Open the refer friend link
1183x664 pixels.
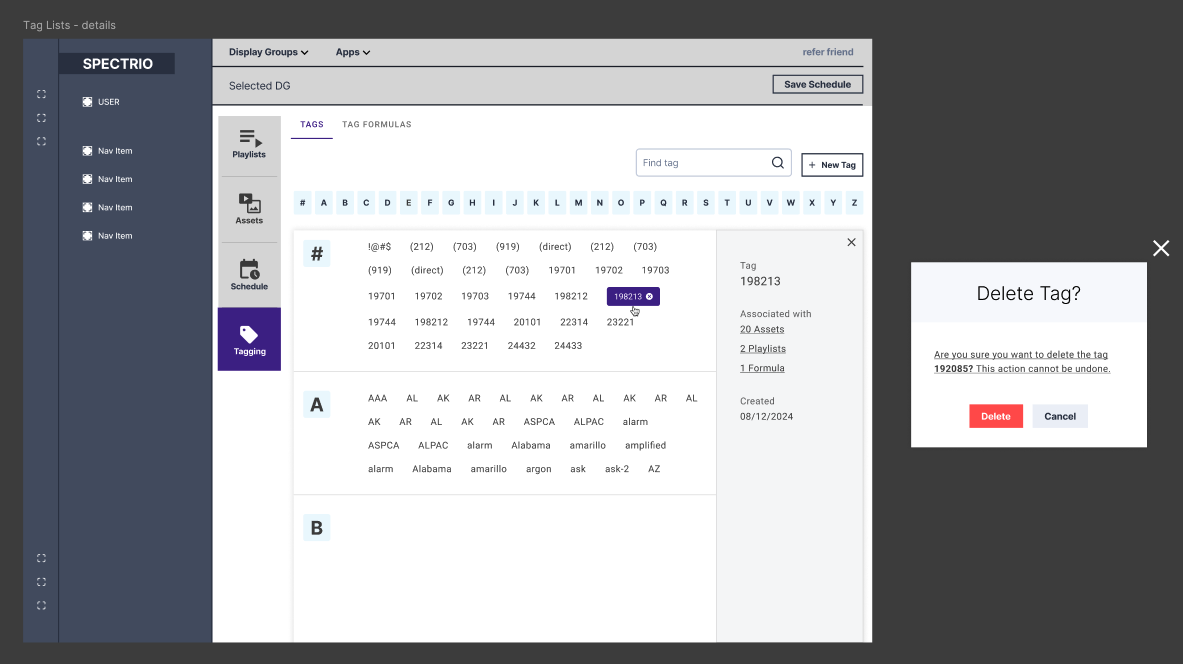[x=828, y=52]
